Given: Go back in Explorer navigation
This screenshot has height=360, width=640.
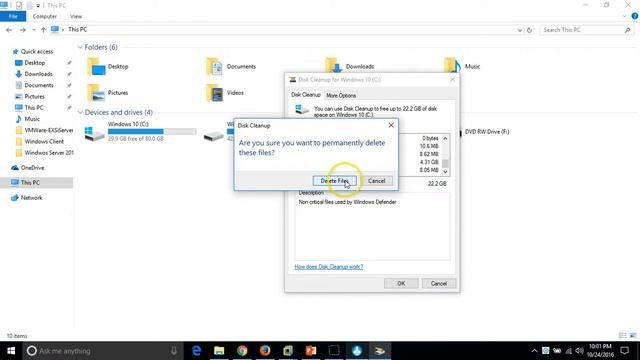Looking at the screenshot, I should pos(9,30).
